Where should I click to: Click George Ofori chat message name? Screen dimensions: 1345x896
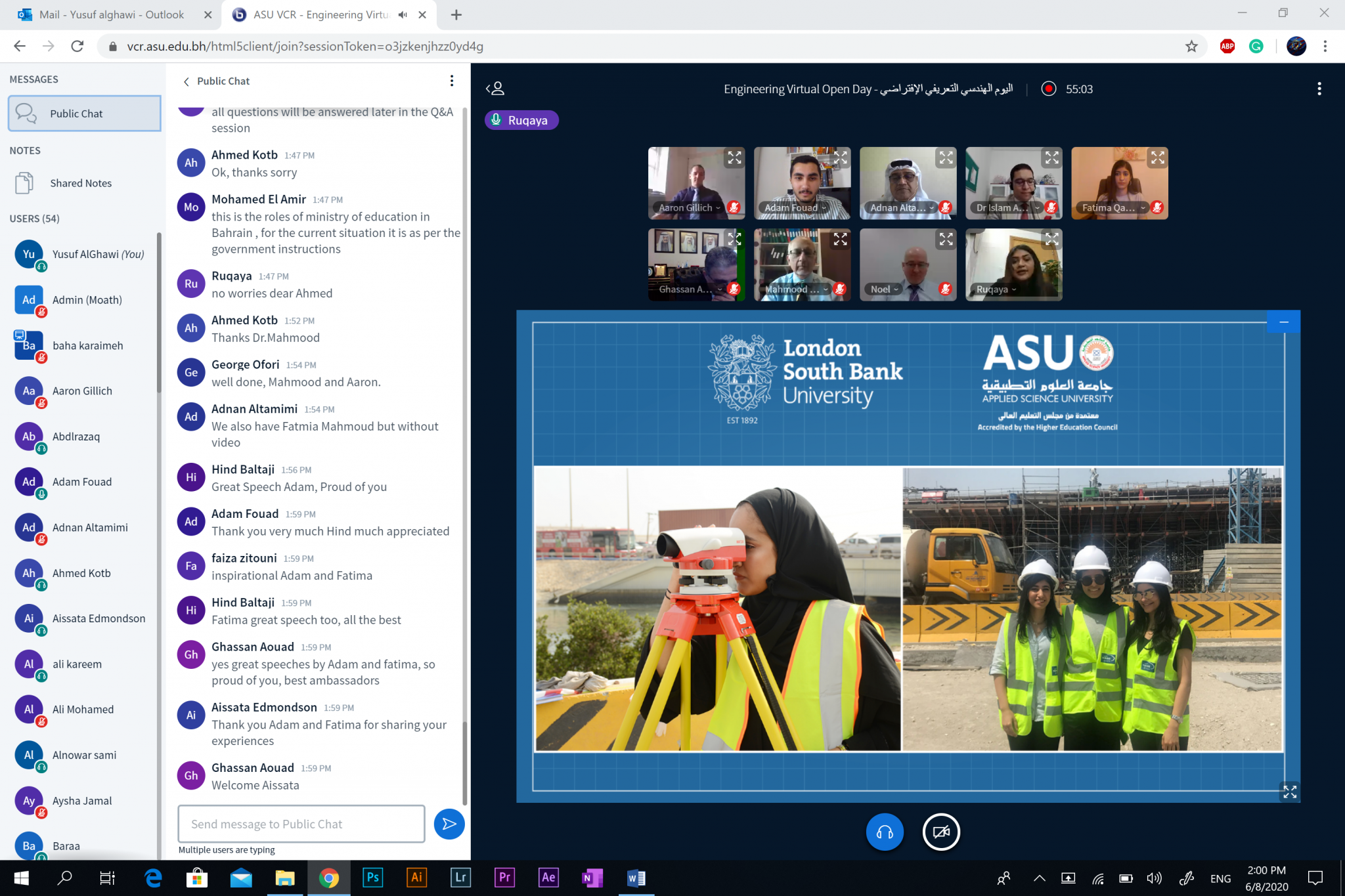(x=246, y=364)
